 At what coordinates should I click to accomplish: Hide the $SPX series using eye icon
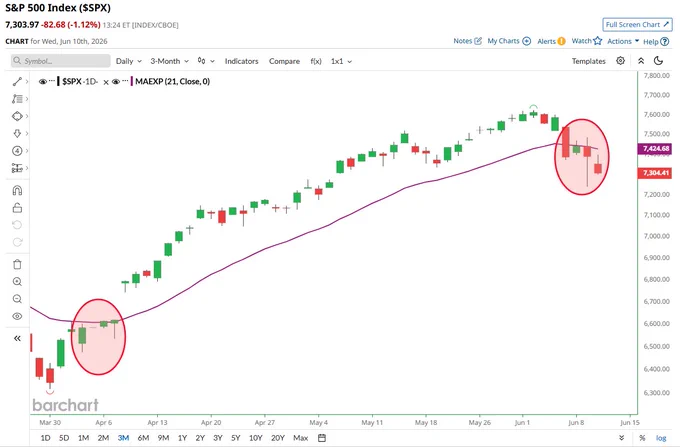pyautogui.click(x=42, y=82)
